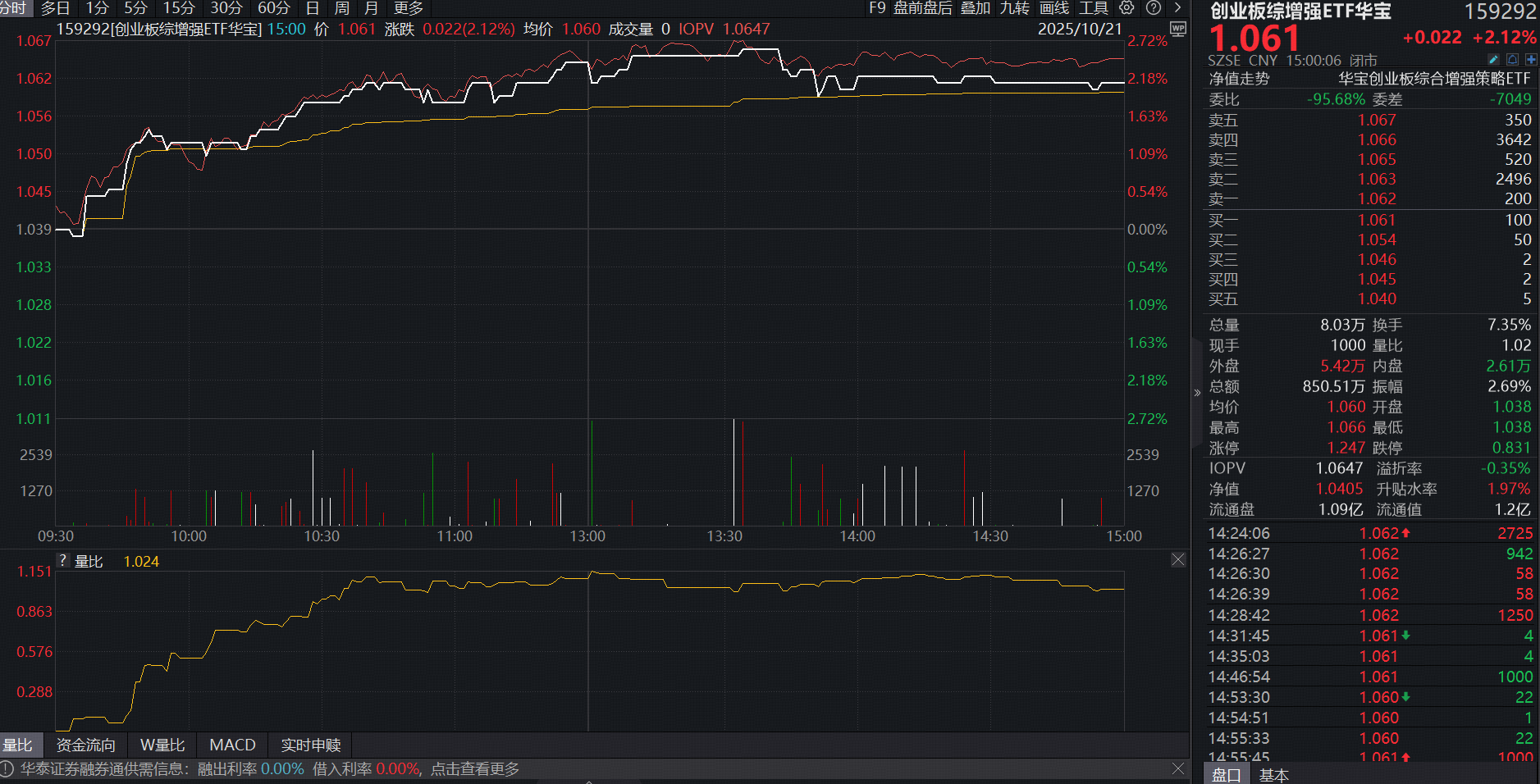Open the settings gear icon
Image resolution: width=1540 pixels, height=784 pixels.
pyautogui.click(x=1126, y=9)
